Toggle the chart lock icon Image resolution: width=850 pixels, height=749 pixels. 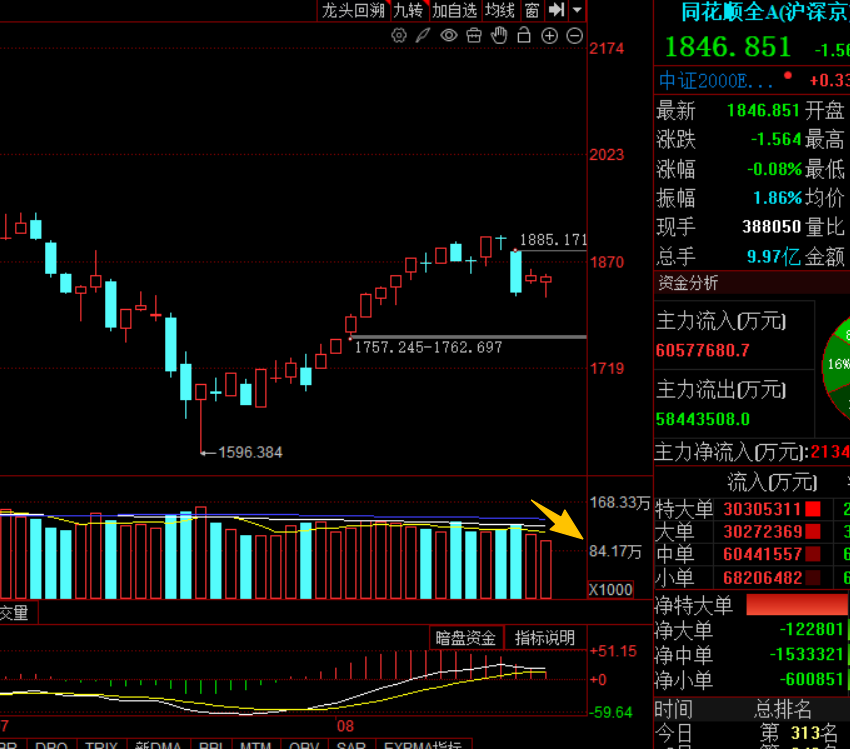[x=524, y=35]
